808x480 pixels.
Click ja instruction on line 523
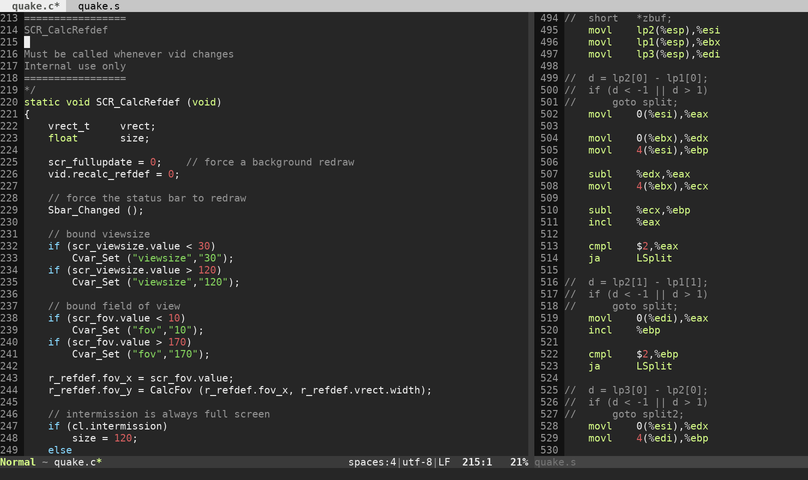(594, 366)
